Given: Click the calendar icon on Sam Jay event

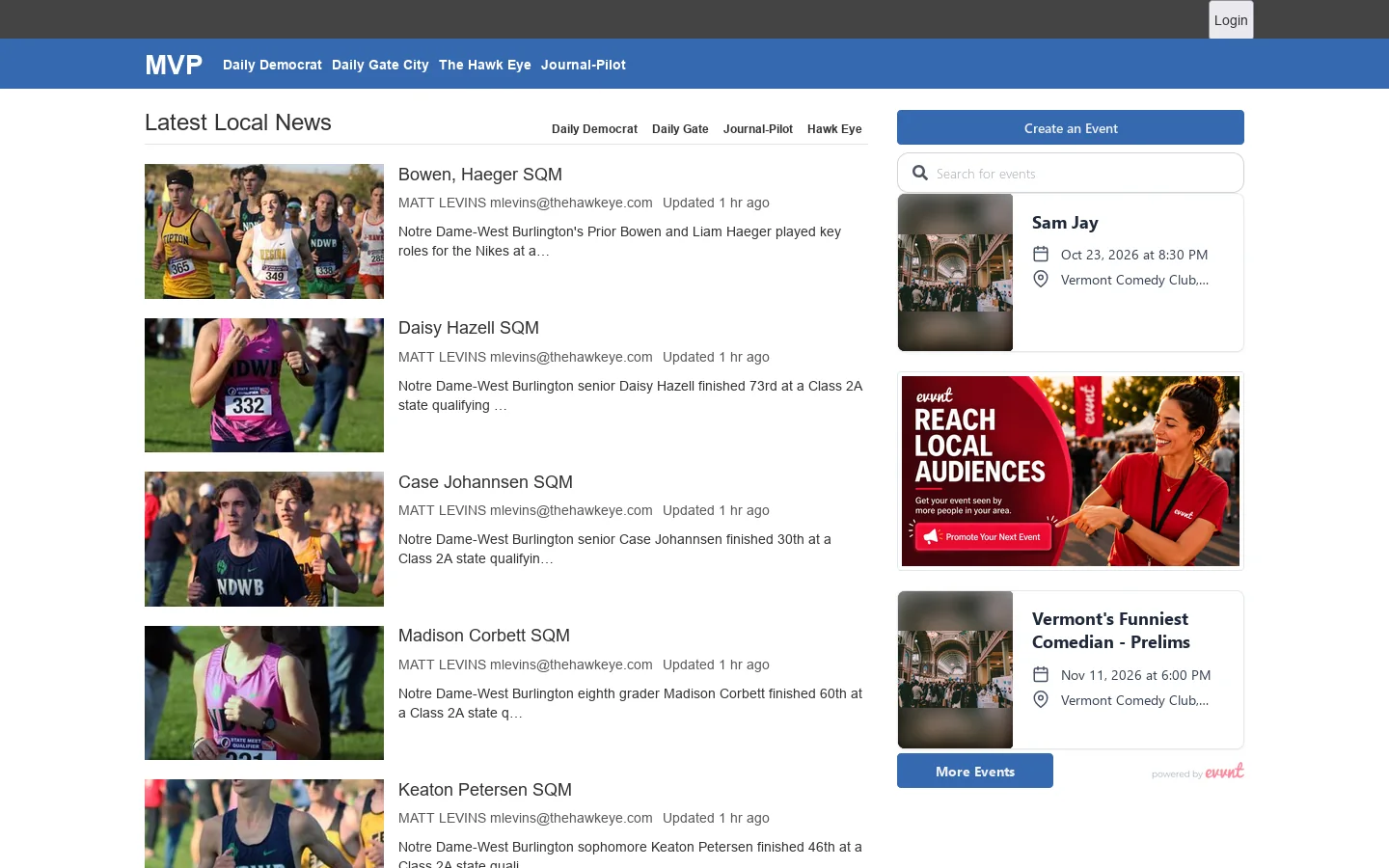Looking at the screenshot, I should 1041,254.
